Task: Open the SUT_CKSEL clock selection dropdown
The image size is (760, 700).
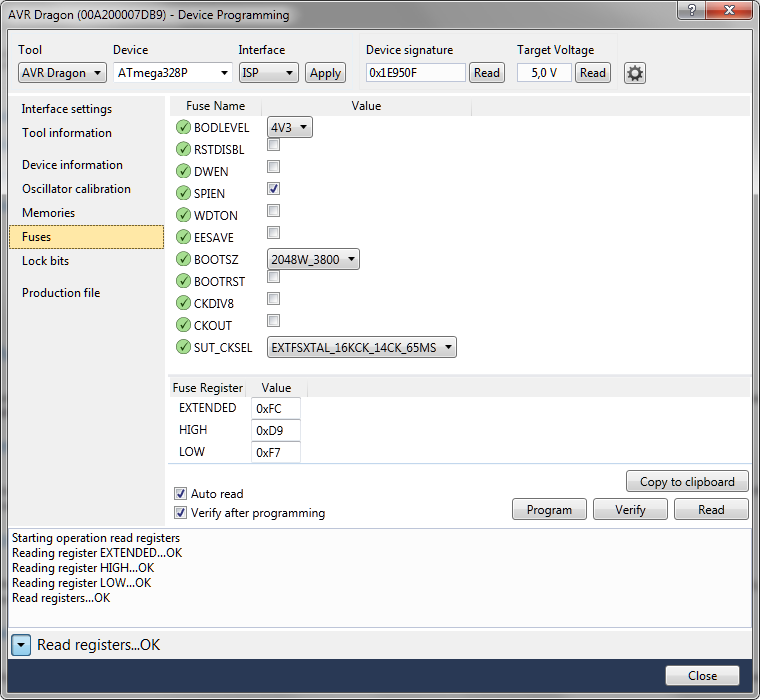Action: coord(362,347)
